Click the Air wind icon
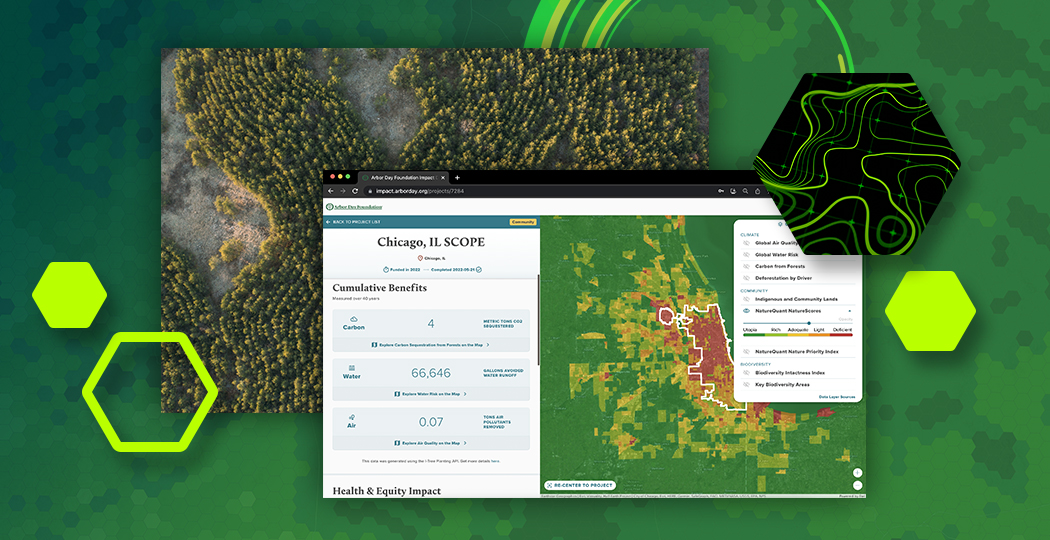This screenshot has width=1050, height=540. pyautogui.click(x=352, y=417)
